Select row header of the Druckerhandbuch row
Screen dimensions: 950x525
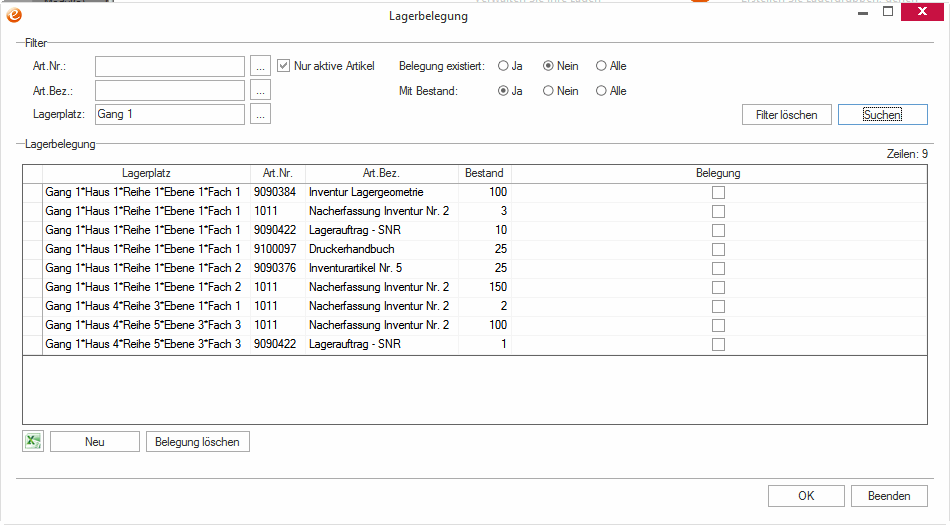[x=33, y=249]
